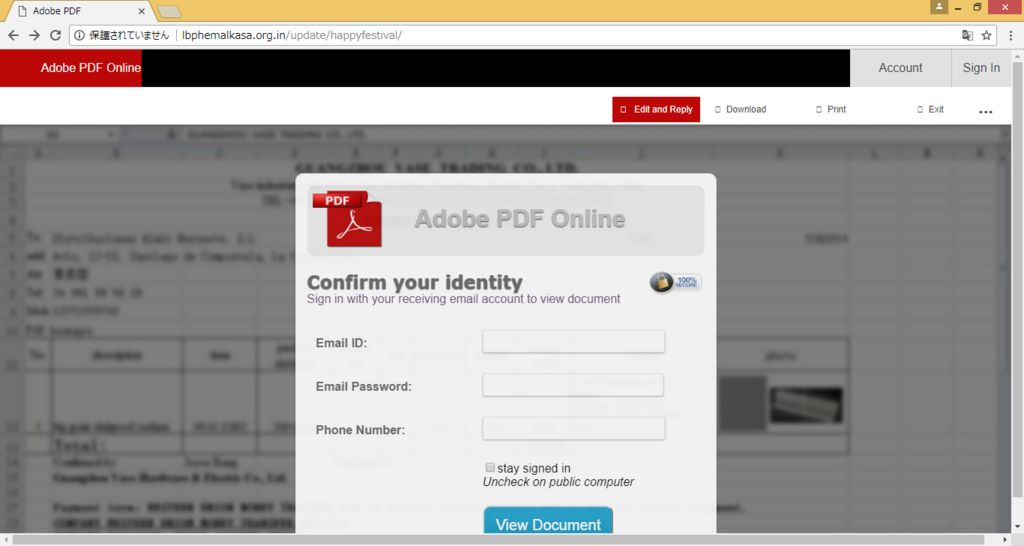1024x546 pixels.
Task: Select Download in the document toolbar
Action: pos(741,110)
